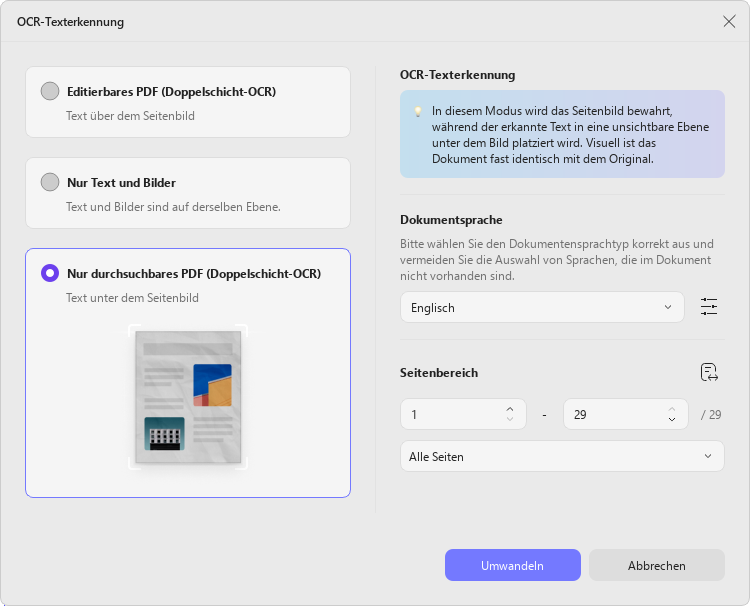This screenshot has height=606, width=750.
Task: Increase the end page number with up arrow
Action: pyautogui.click(x=672, y=409)
